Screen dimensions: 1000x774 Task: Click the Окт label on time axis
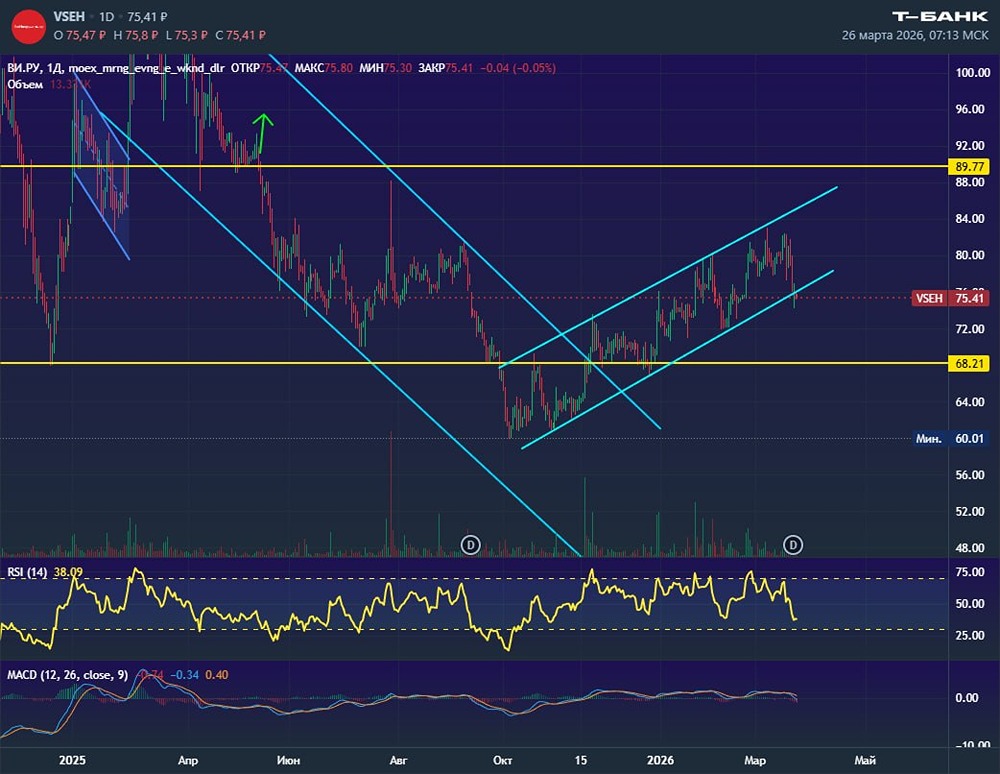click(x=503, y=760)
